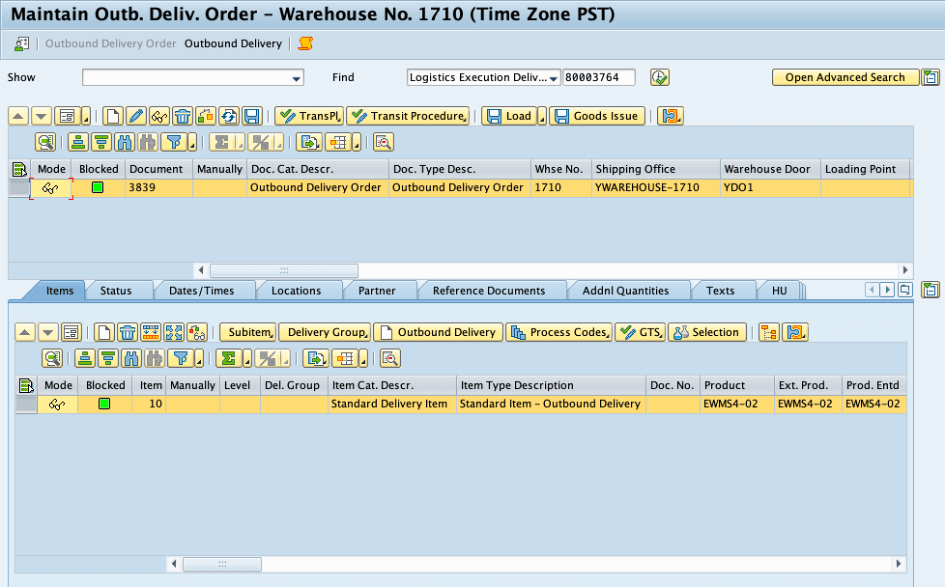Open the sigma total dropdown arrow in items table
The width and height of the screenshot is (945, 587).
[x=247, y=359]
